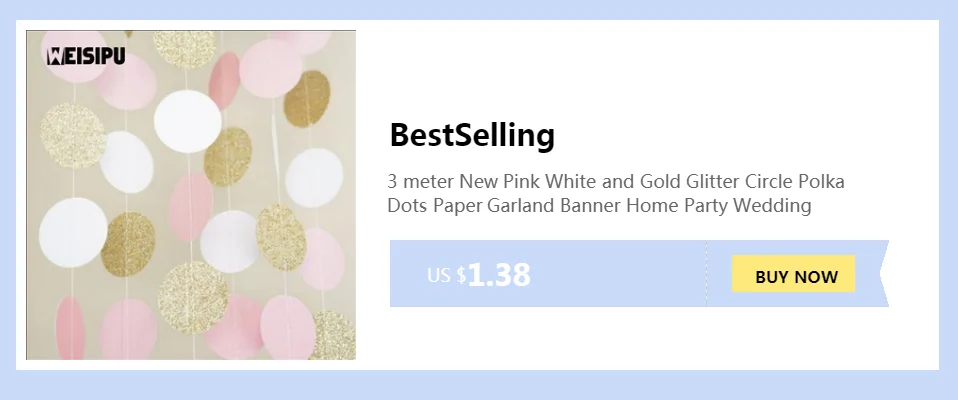This screenshot has height=400, width=958.
Task: Click the BestSelling heading
Action: pyautogui.click(x=472, y=135)
